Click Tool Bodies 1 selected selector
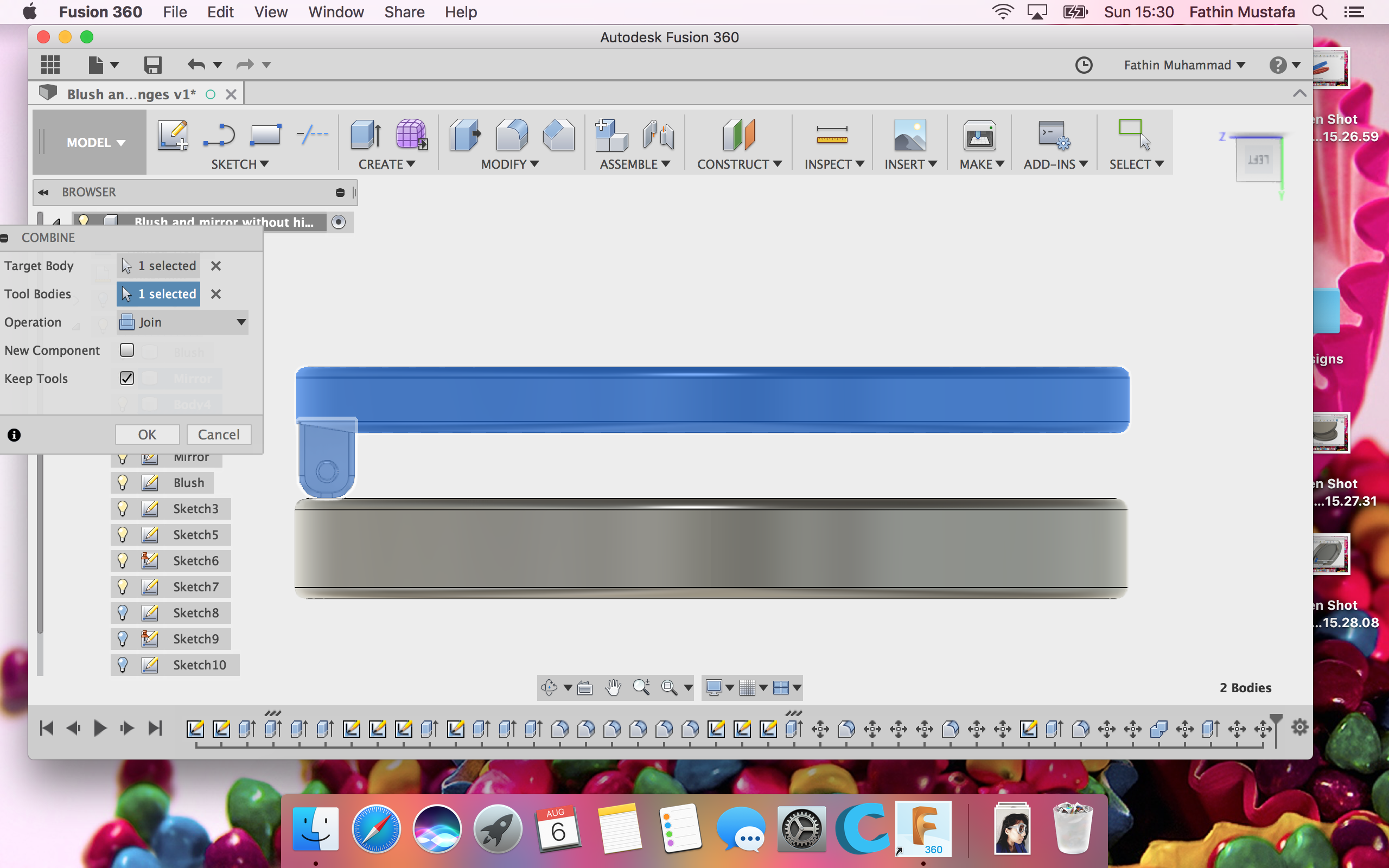 tap(158, 294)
